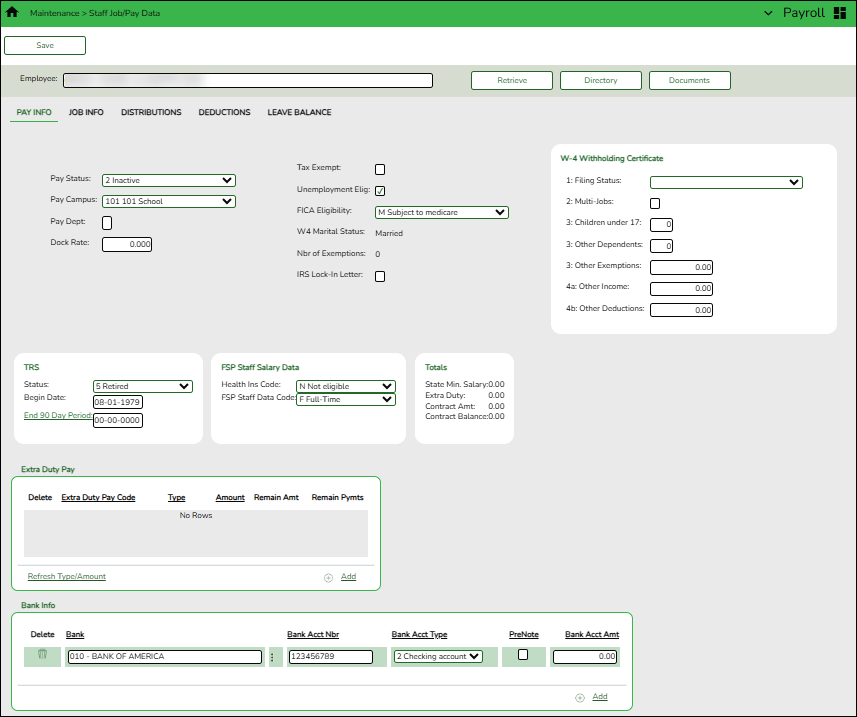
Task: Enable the PreNote checkbox
Action: point(523,654)
